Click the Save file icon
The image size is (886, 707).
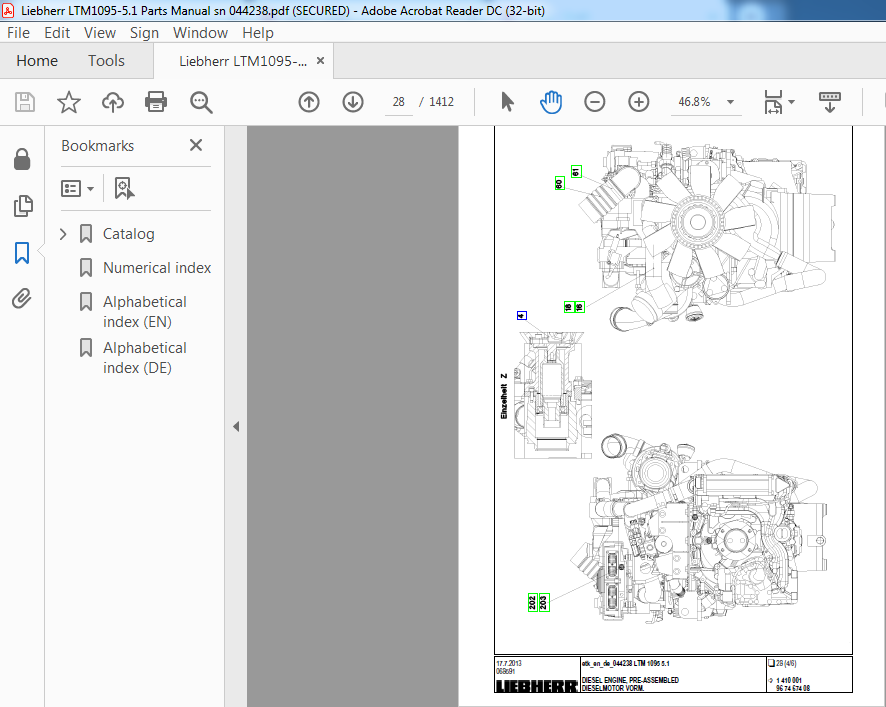25,102
